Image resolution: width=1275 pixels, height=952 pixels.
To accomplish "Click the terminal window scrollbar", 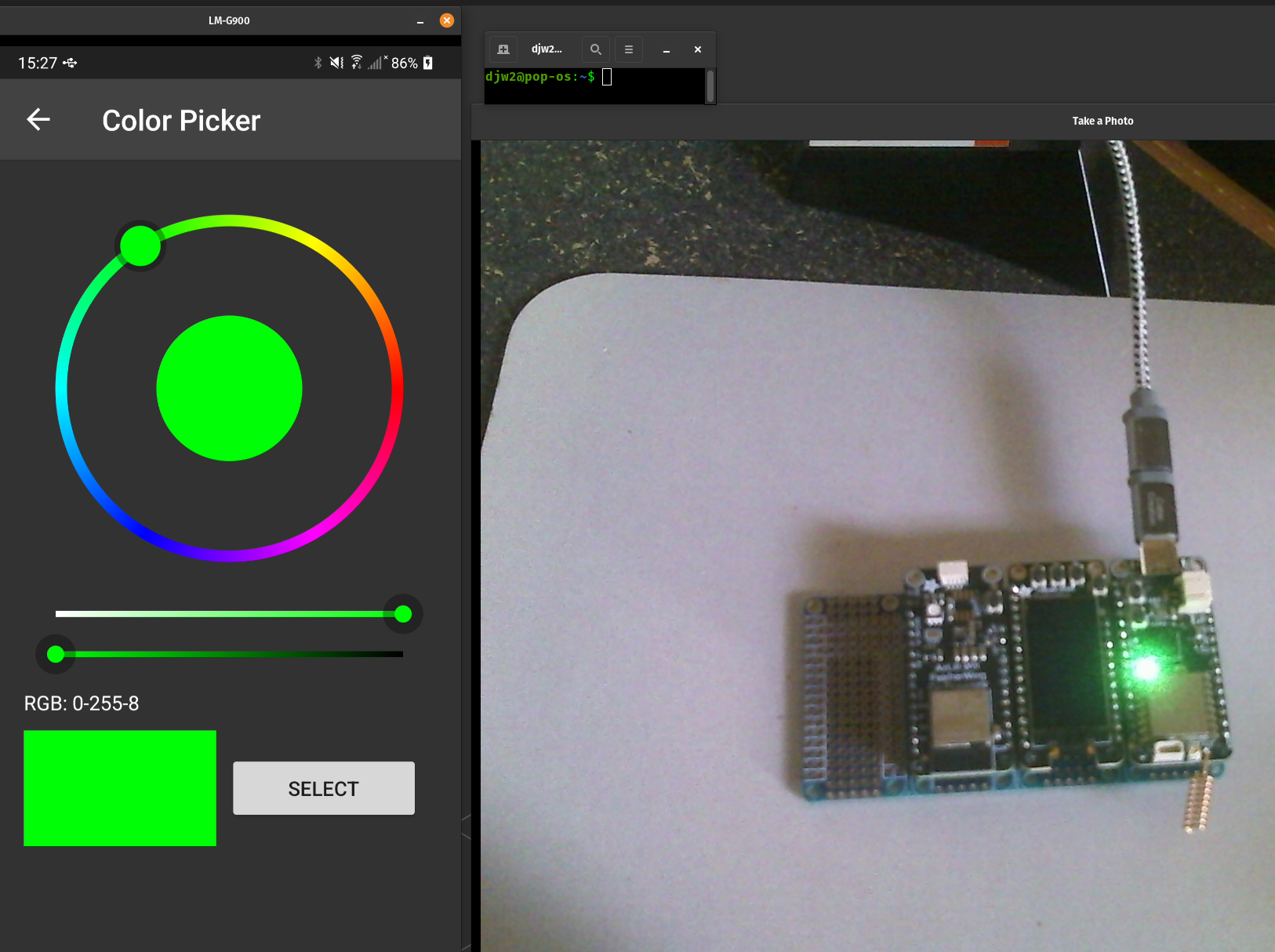I will (710, 85).
